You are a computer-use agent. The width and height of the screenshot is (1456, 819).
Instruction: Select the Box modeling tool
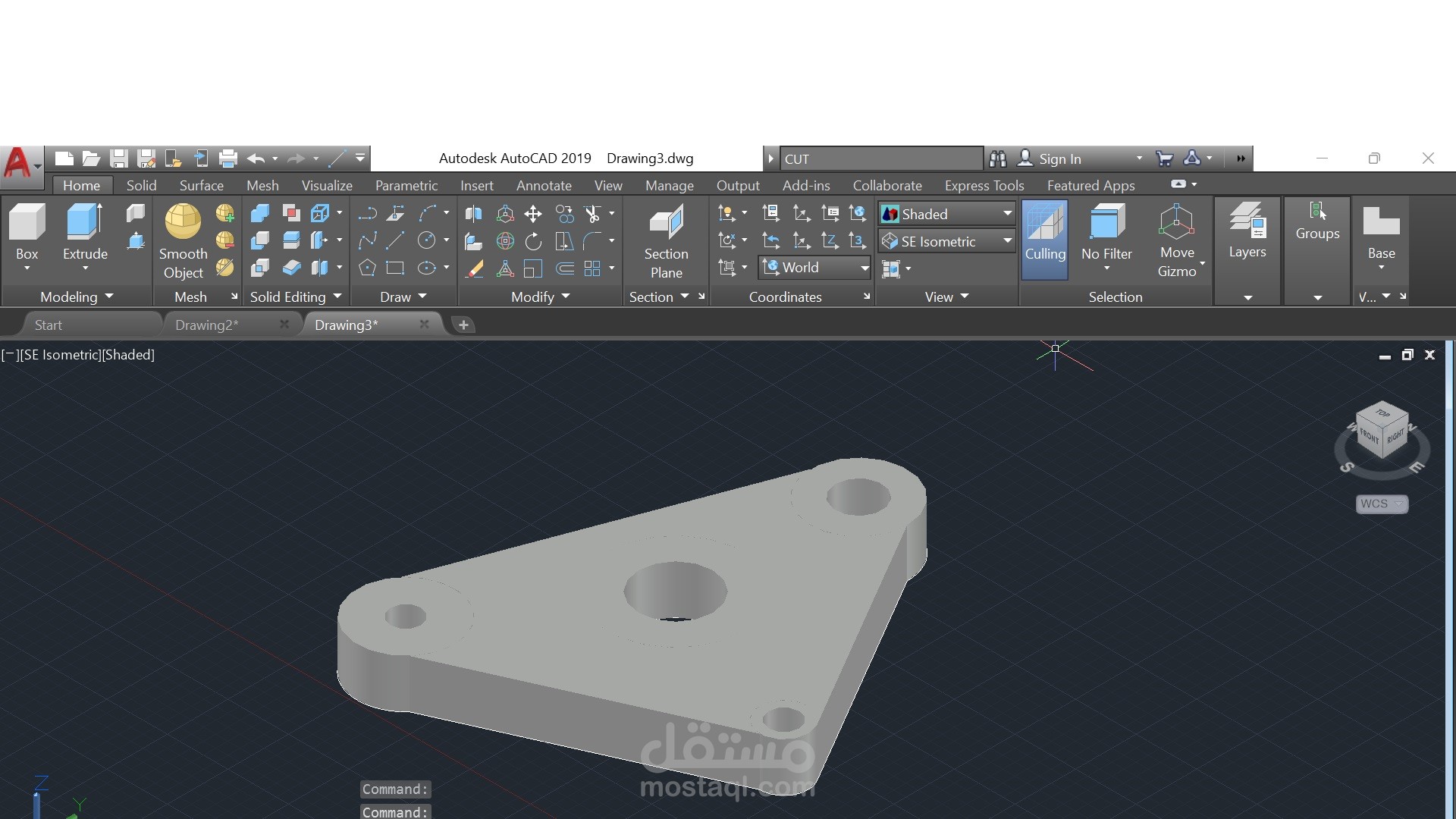click(x=27, y=231)
